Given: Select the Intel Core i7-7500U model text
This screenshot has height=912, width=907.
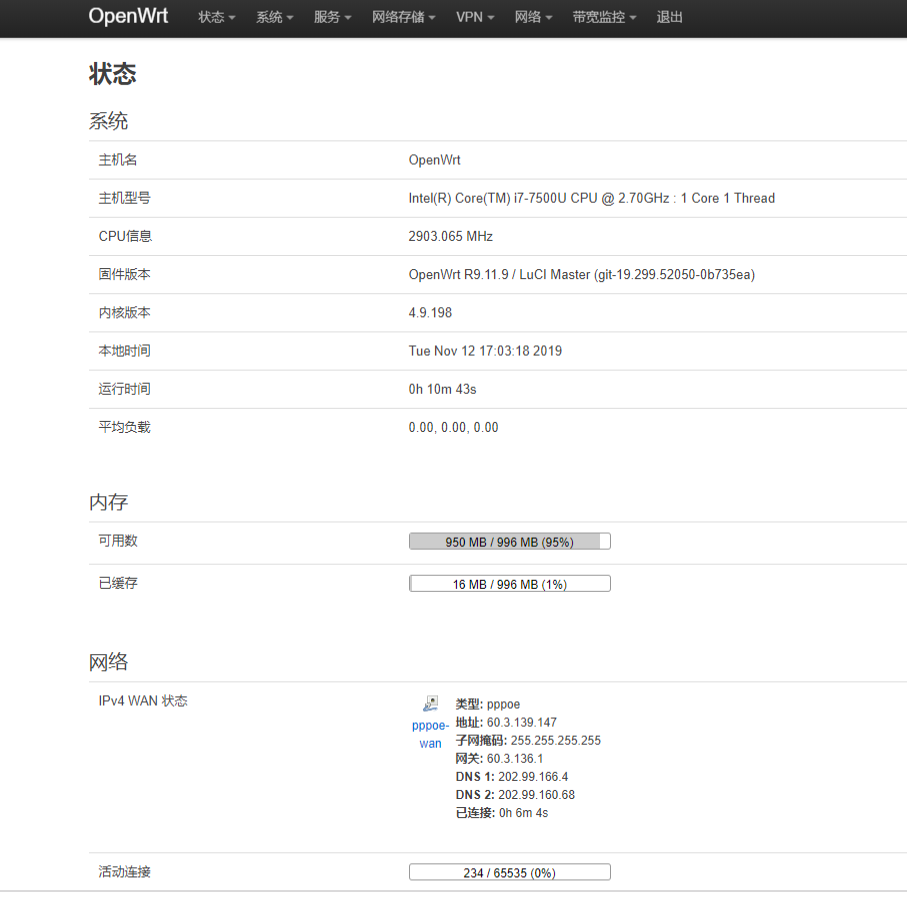Looking at the screenshot, I should [x=591, y=198].
